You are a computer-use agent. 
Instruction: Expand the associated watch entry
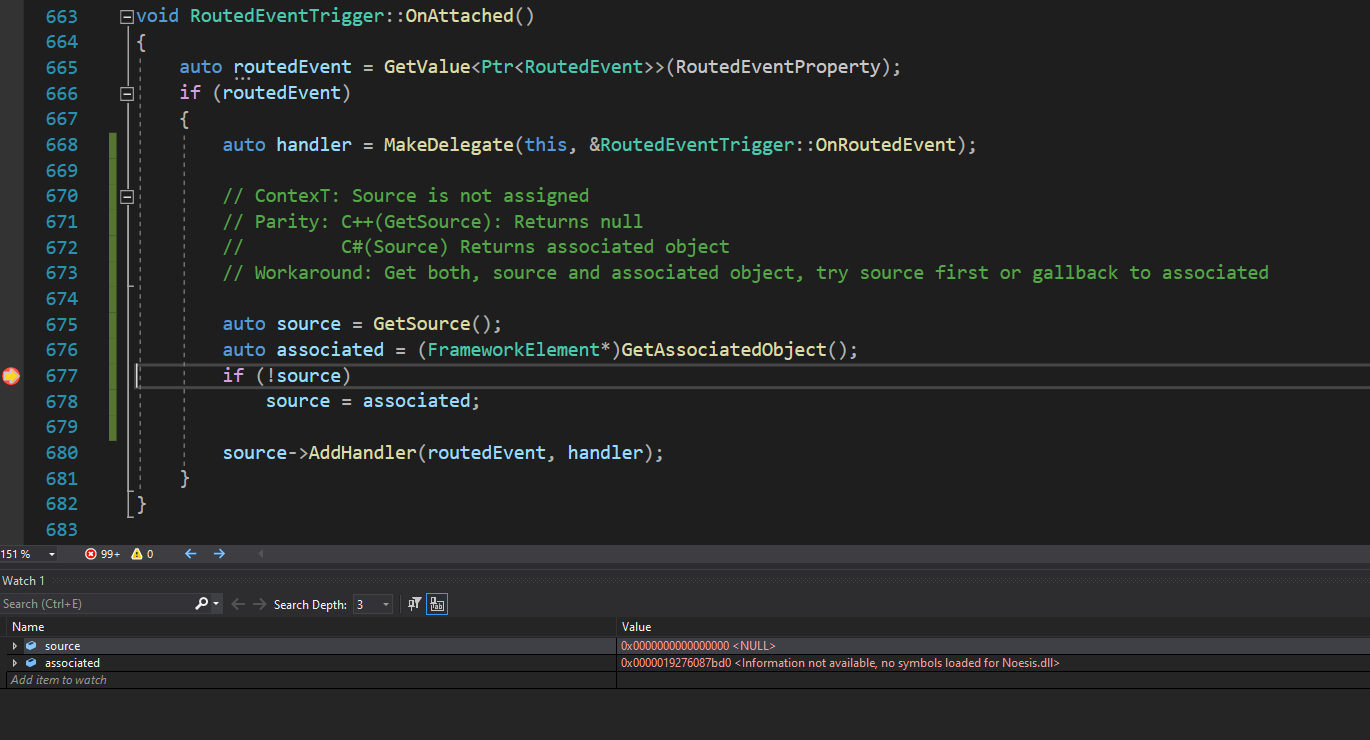point(15,663)
